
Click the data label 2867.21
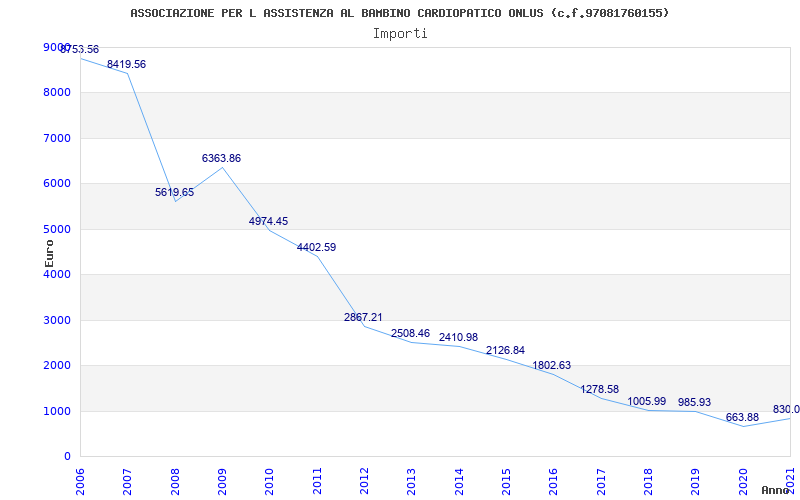pyautogui.click(x=363, y=317)
